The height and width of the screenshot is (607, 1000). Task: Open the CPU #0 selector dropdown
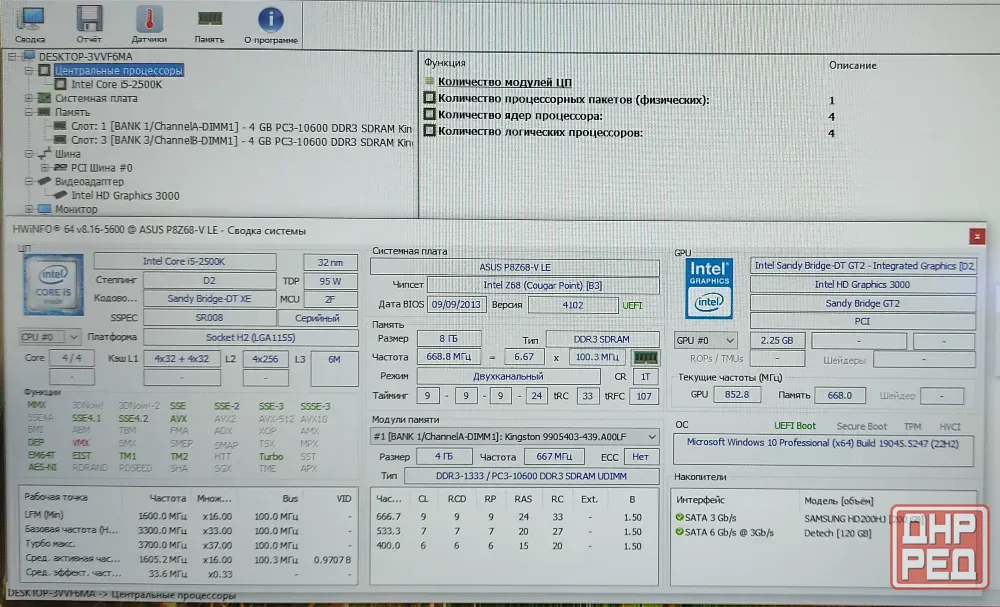pyautogui.click(x=50, y=337)
